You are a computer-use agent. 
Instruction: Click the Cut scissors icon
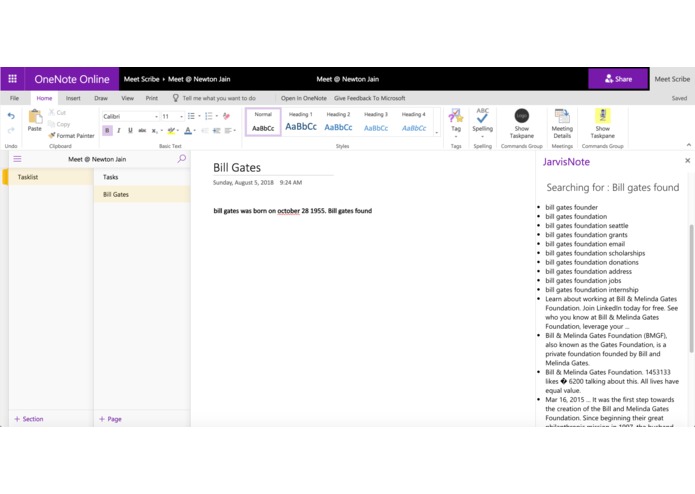(x=51, y=113)
